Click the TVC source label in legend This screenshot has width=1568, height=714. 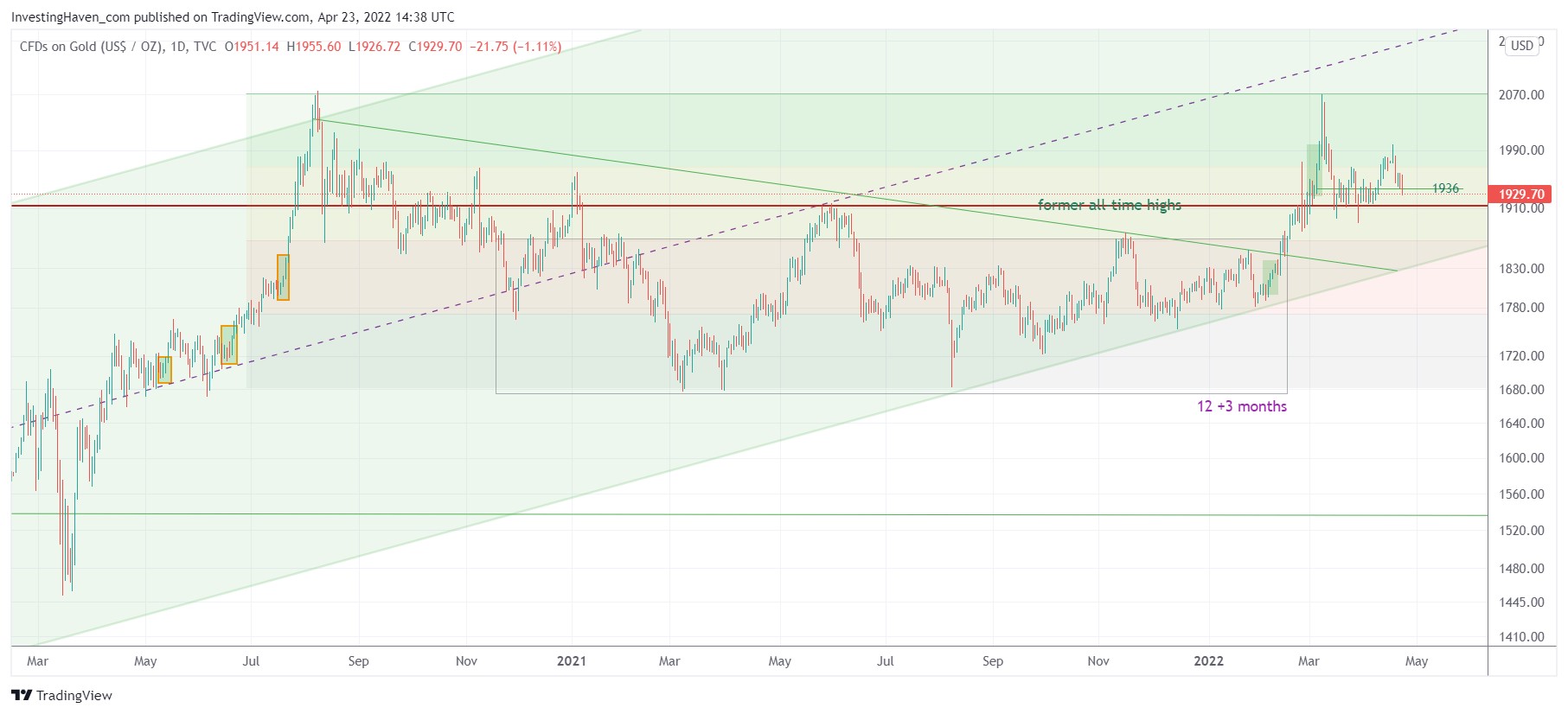[205, 47]
